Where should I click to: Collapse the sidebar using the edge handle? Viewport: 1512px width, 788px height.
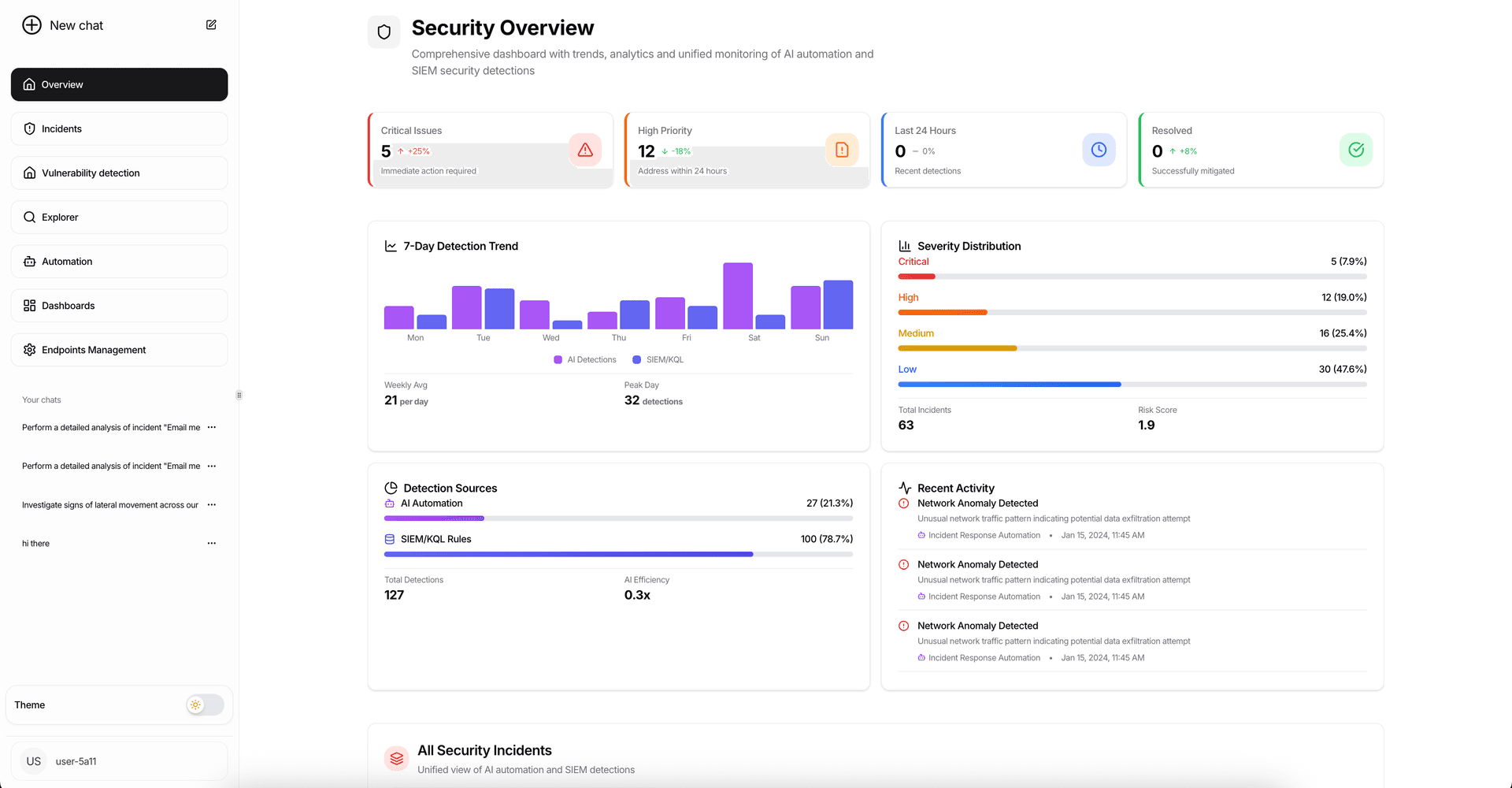coord(239,394)
